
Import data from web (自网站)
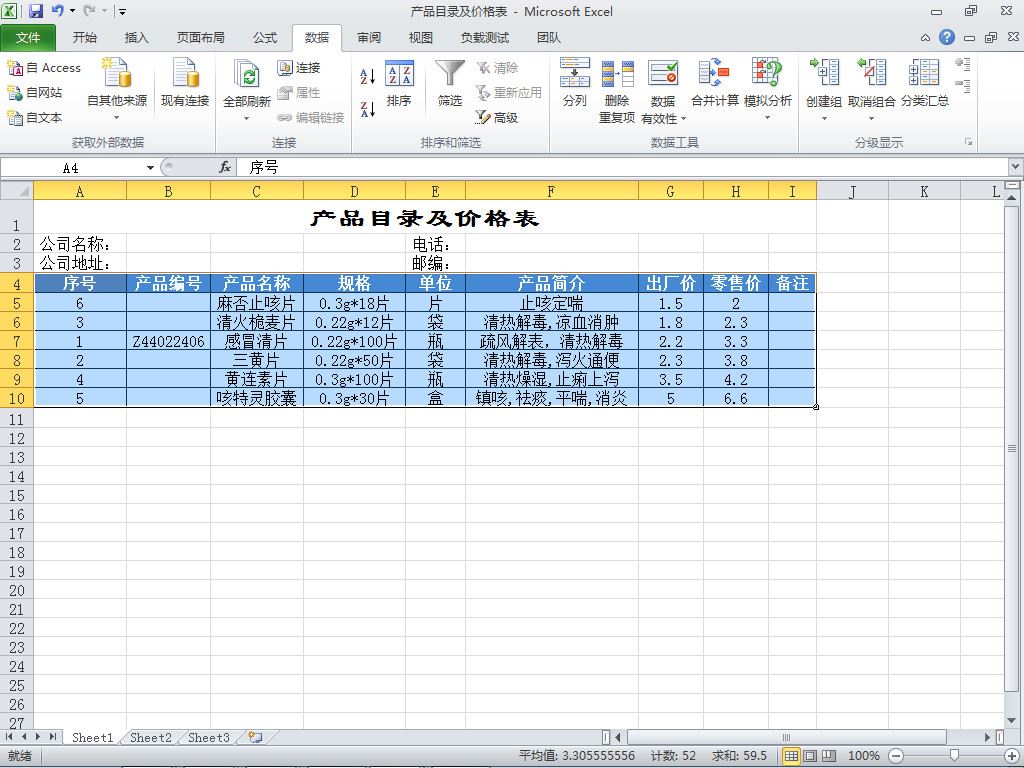35,93
